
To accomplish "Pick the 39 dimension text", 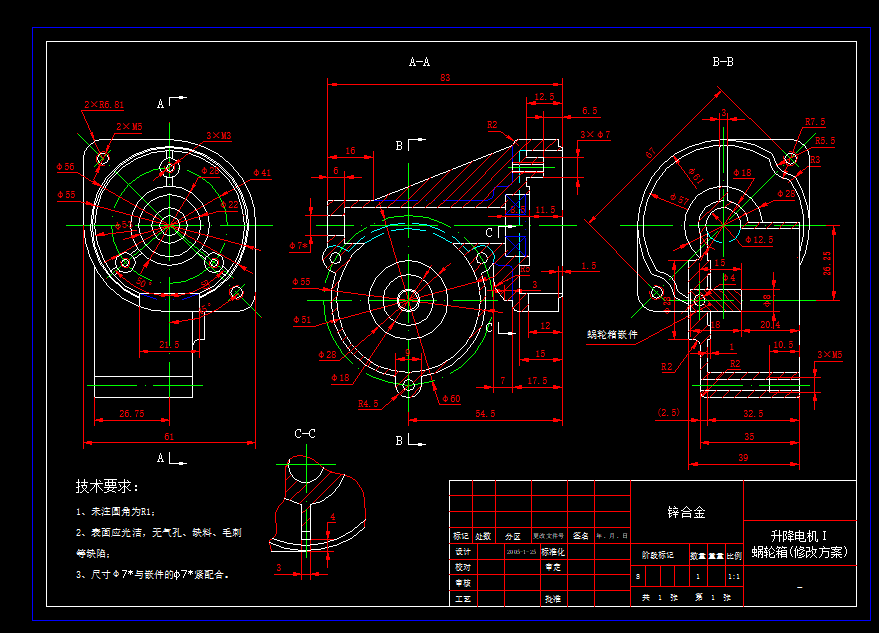I will click(x=743, y=458).
